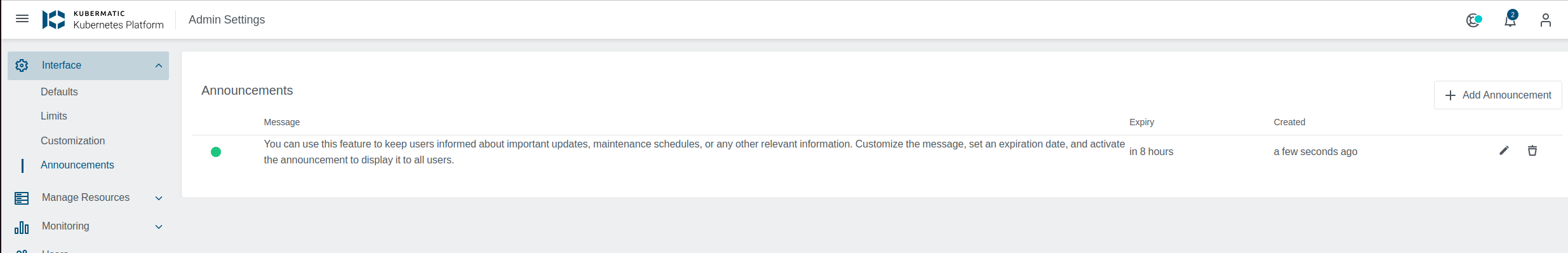Expand the Monitoring section chevron
The height and width of the screenshot is (253, 1568).
(159, 227)
